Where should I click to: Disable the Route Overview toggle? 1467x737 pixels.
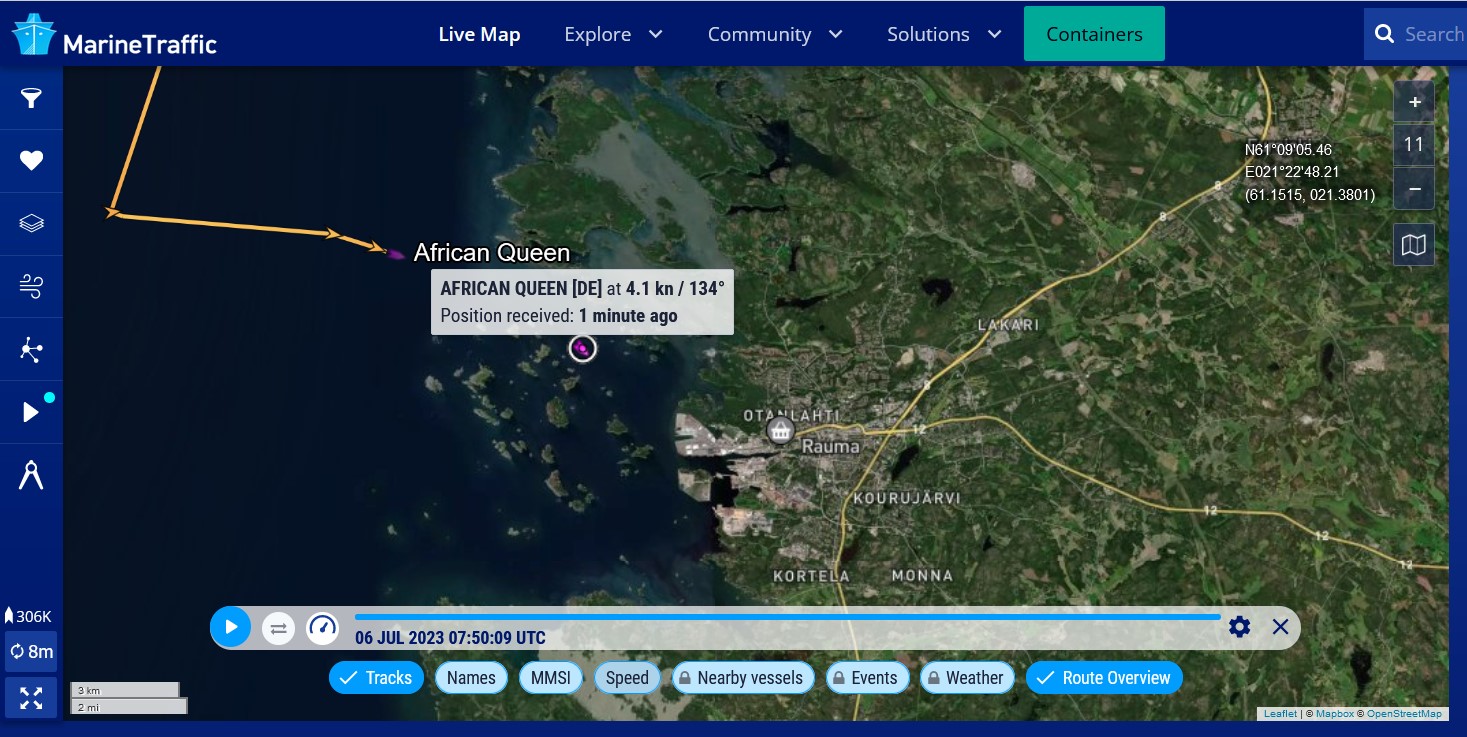point(1104,678)
